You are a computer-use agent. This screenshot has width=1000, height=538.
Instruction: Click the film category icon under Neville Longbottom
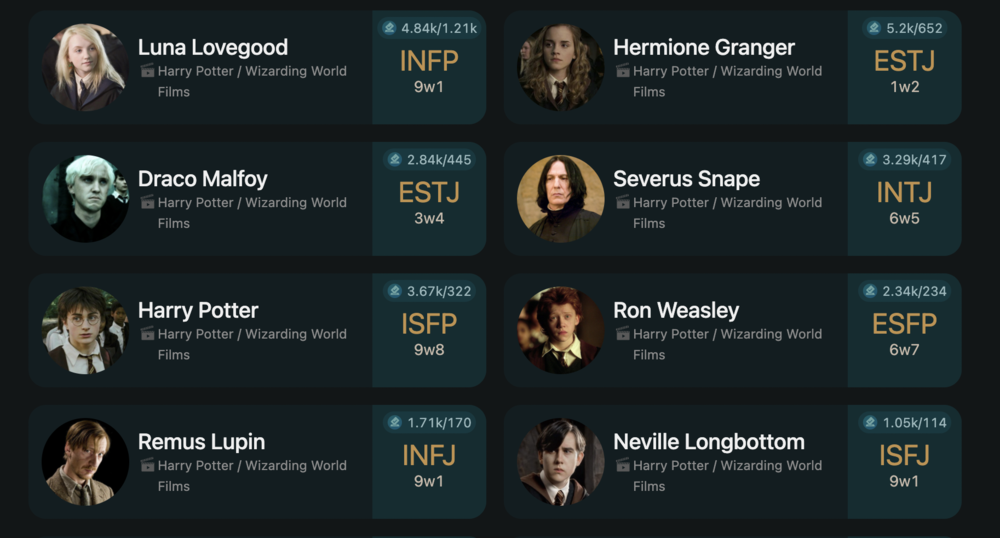pos(623,465)
